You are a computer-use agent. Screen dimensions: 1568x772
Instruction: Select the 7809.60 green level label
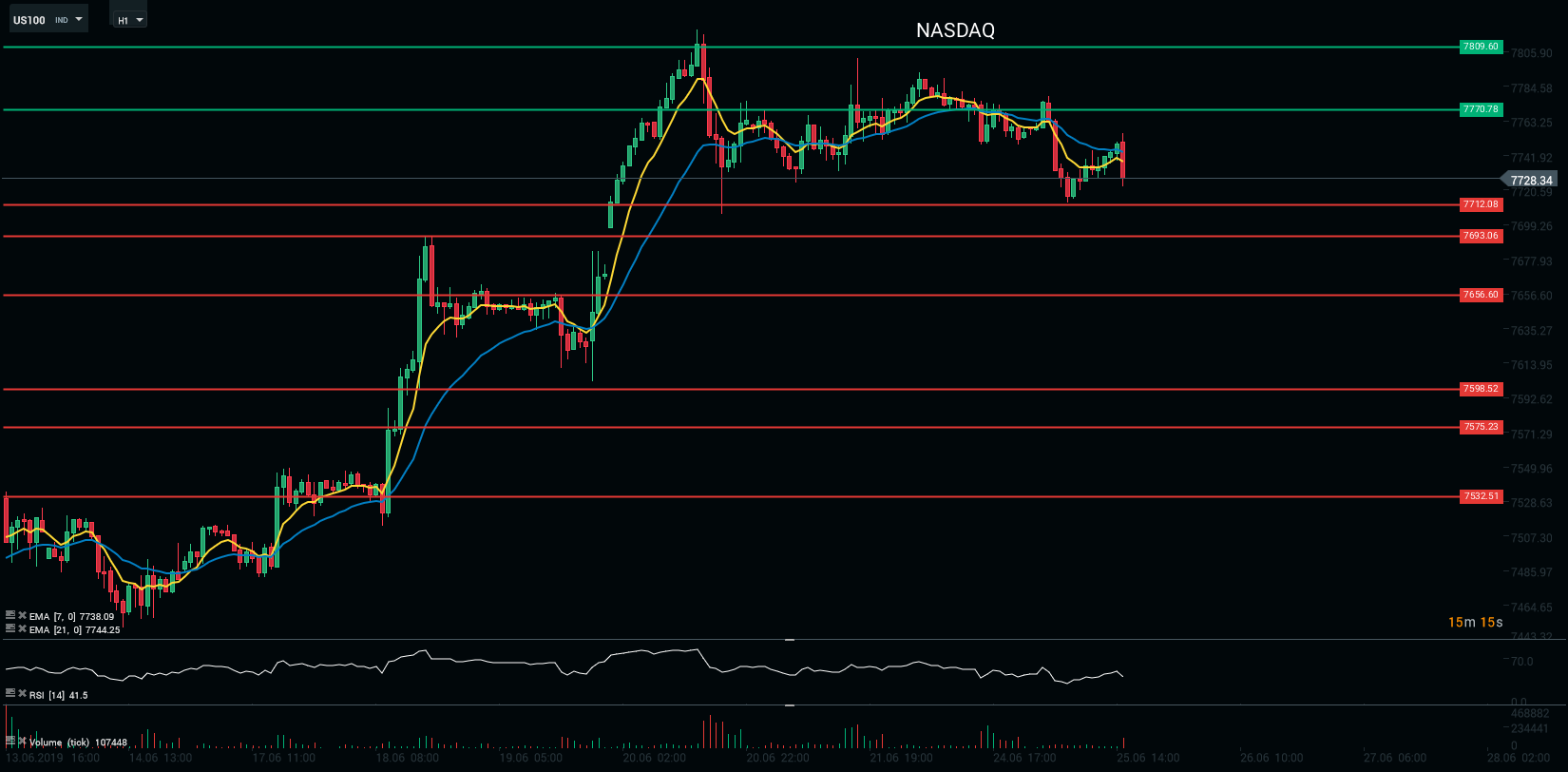point(1481,47)
